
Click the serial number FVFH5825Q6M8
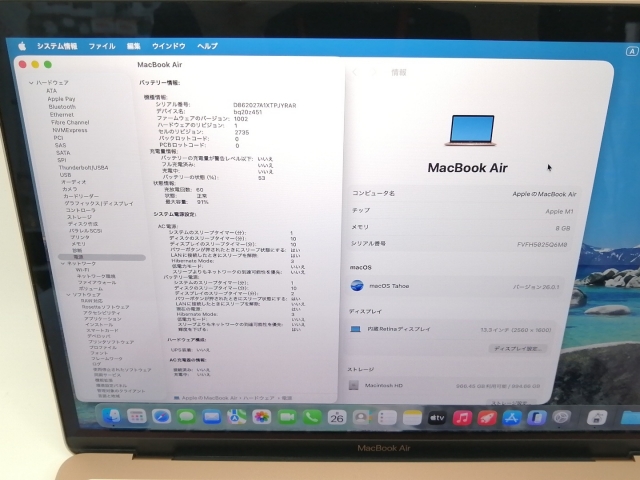point(542,244)
